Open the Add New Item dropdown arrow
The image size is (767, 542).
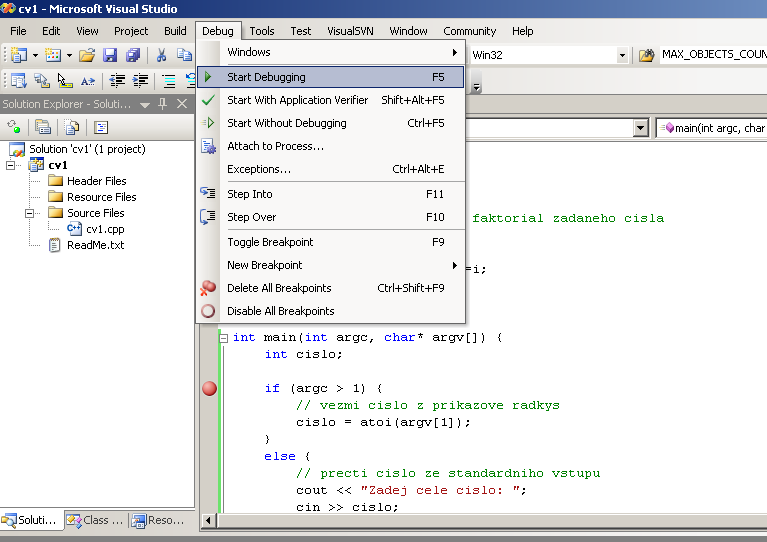[69, 55]
